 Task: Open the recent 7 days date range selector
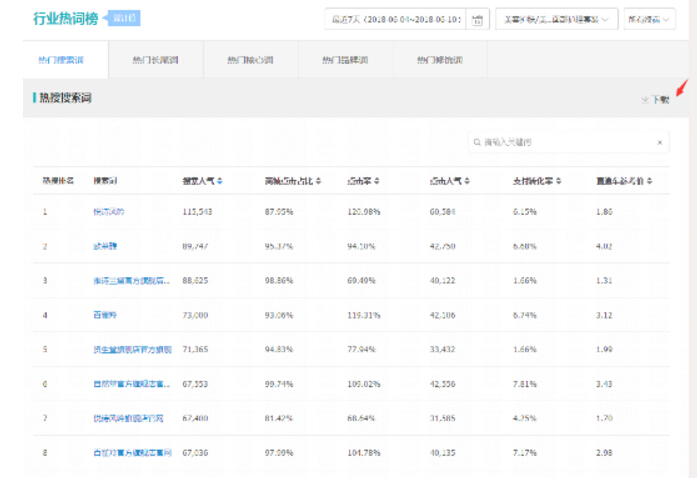tap(396, 20)
